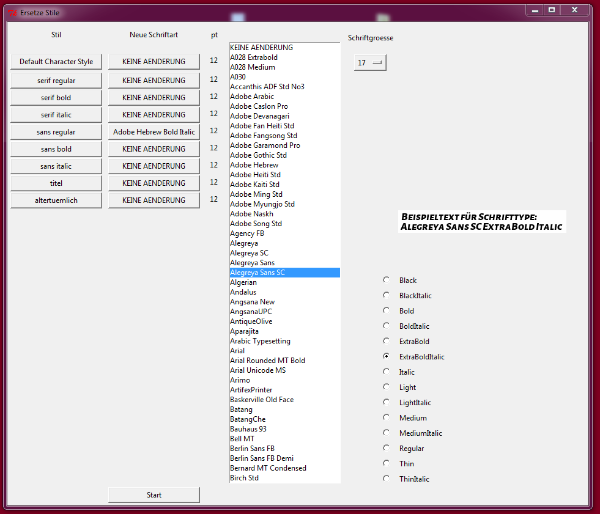The image size is (600, 514).
Task: Pick Berlin Sans FB Demi font
Action: [262, 458]
